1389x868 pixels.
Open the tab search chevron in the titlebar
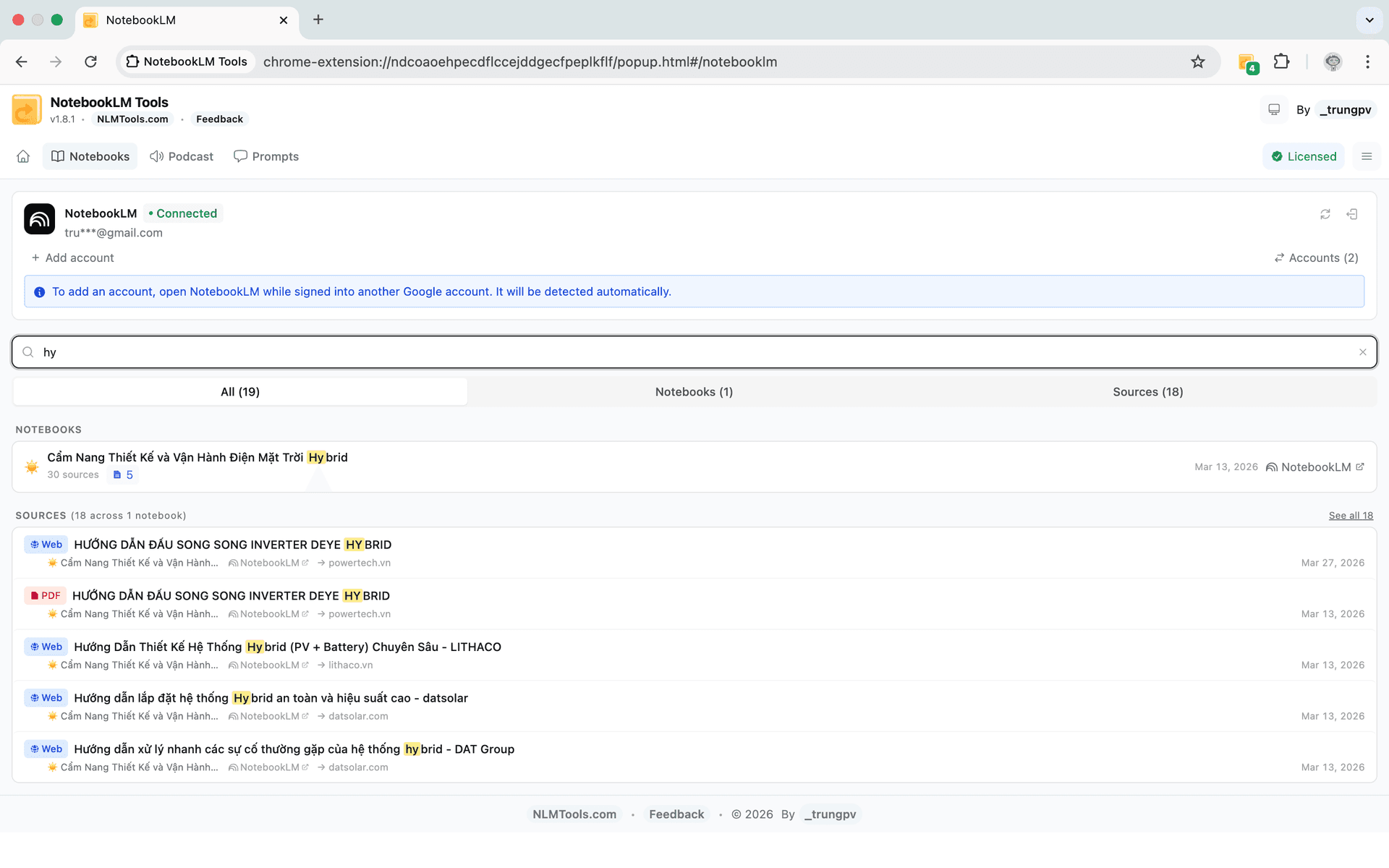1369,20
